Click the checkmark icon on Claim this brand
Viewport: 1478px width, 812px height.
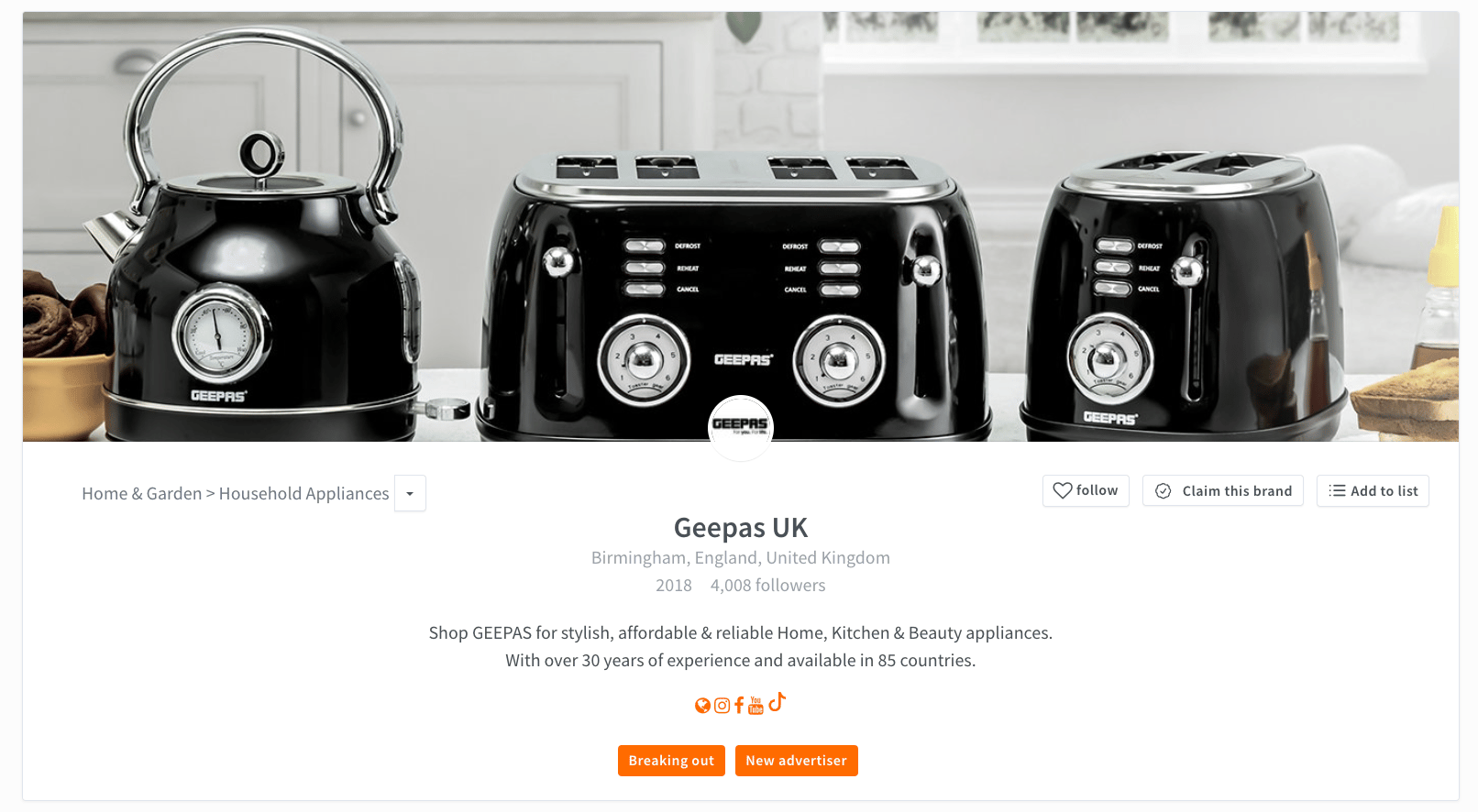pos(1164,491)
